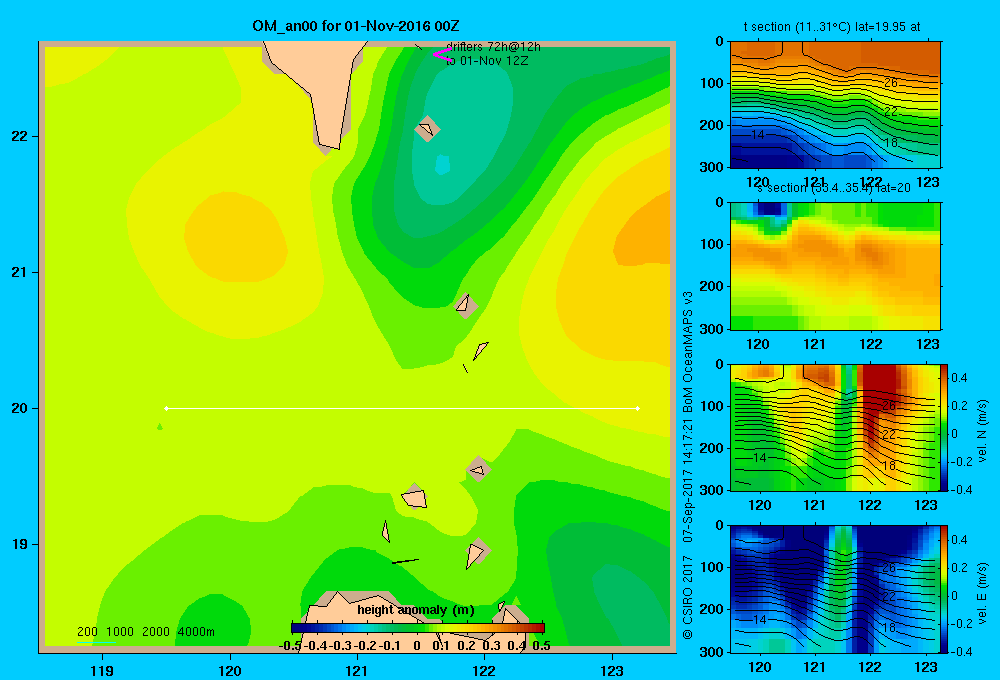Select the "drifters 72h@12h" label
The image size is (1000, 680).
coord(493,47)
